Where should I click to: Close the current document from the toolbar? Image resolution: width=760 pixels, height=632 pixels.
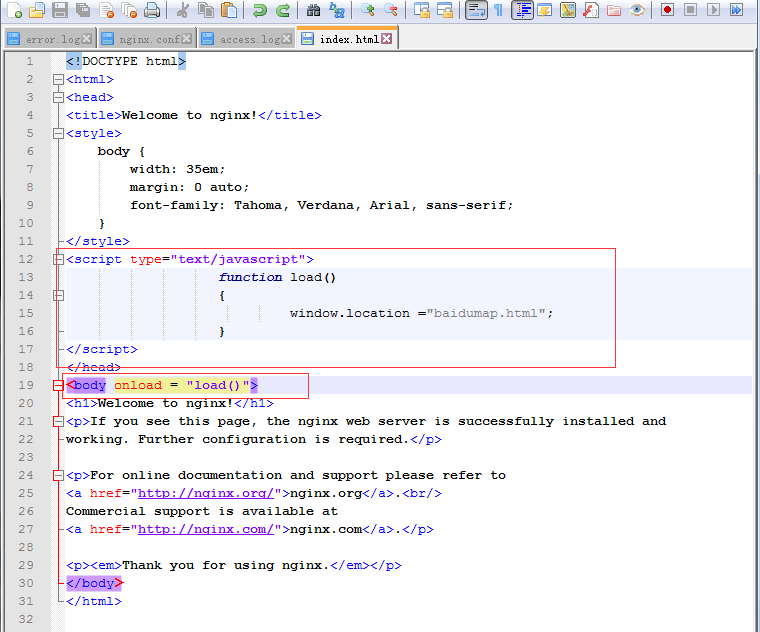[107, 10]
